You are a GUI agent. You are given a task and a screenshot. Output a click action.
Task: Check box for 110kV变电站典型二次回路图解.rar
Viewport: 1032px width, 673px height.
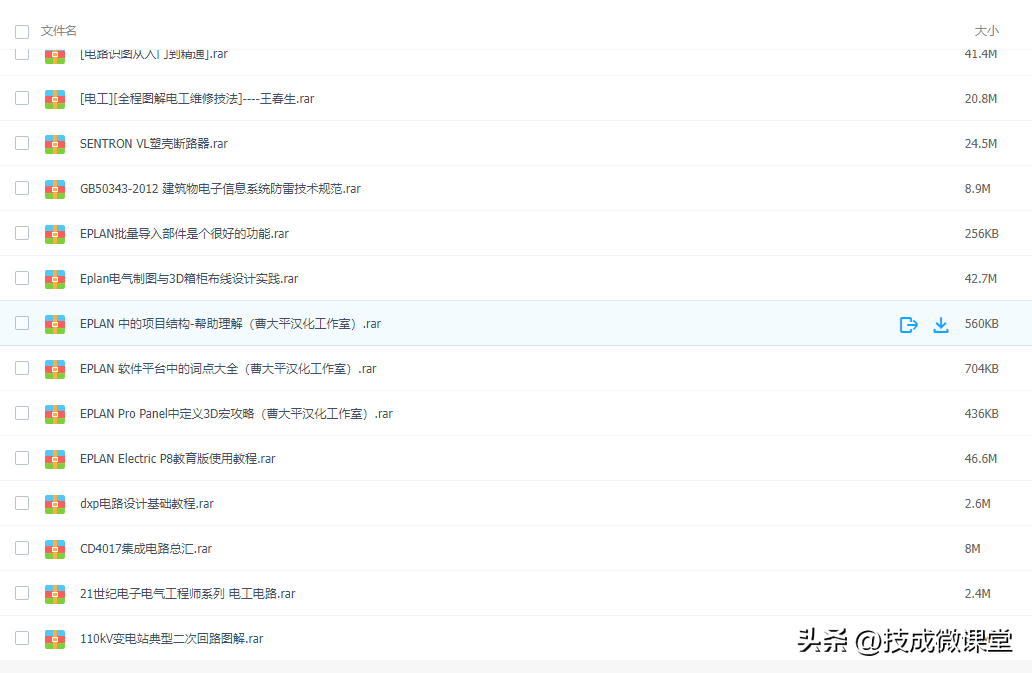pos(22,638)
